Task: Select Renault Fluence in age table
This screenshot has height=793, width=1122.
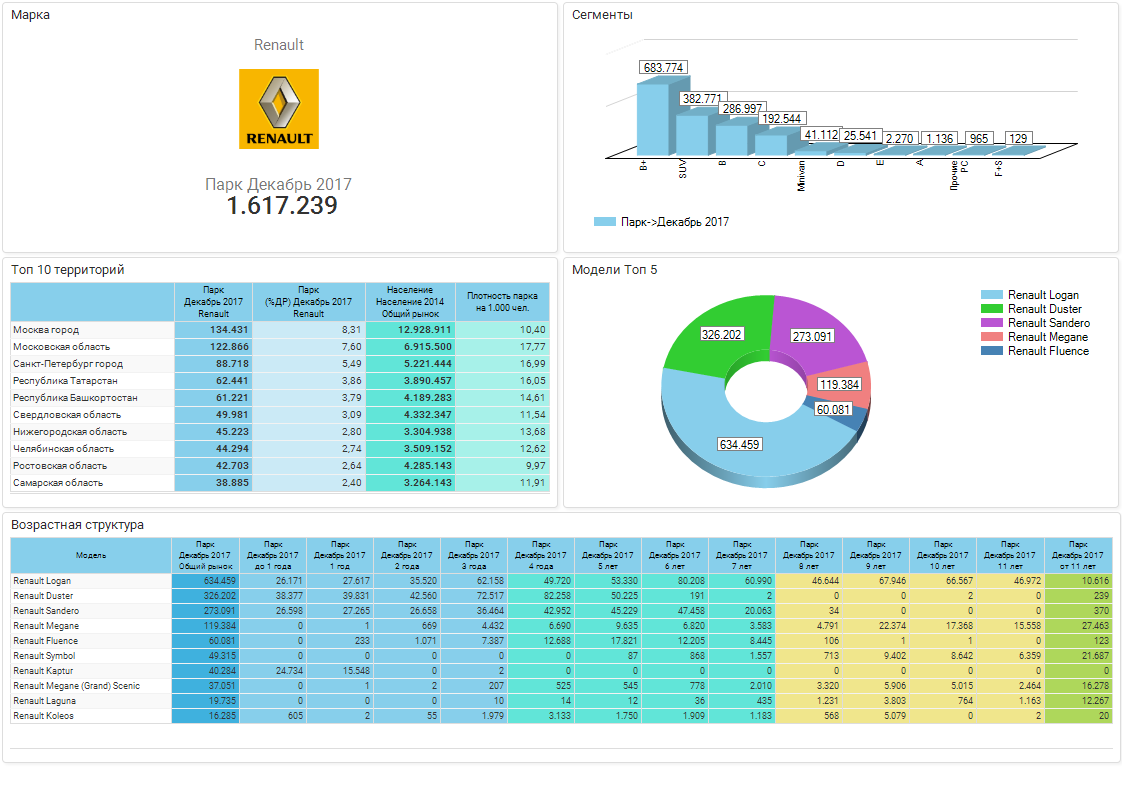Action: pyautogui.click(x=45, y=641)
